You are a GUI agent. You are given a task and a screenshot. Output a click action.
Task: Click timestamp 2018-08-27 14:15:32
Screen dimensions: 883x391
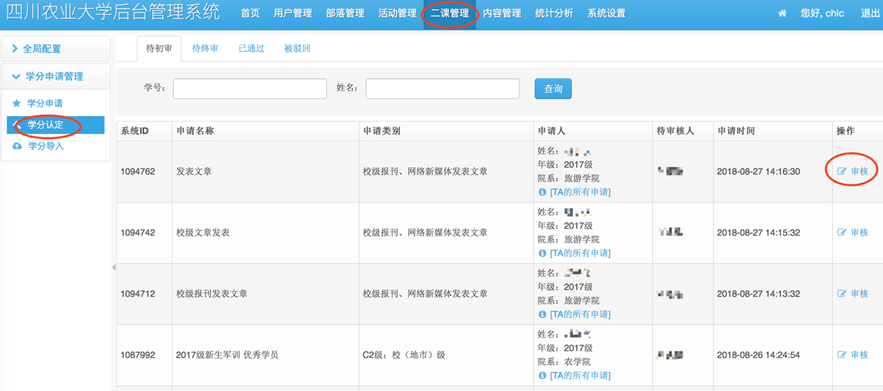pyautogui.click(x=759, y=232)
